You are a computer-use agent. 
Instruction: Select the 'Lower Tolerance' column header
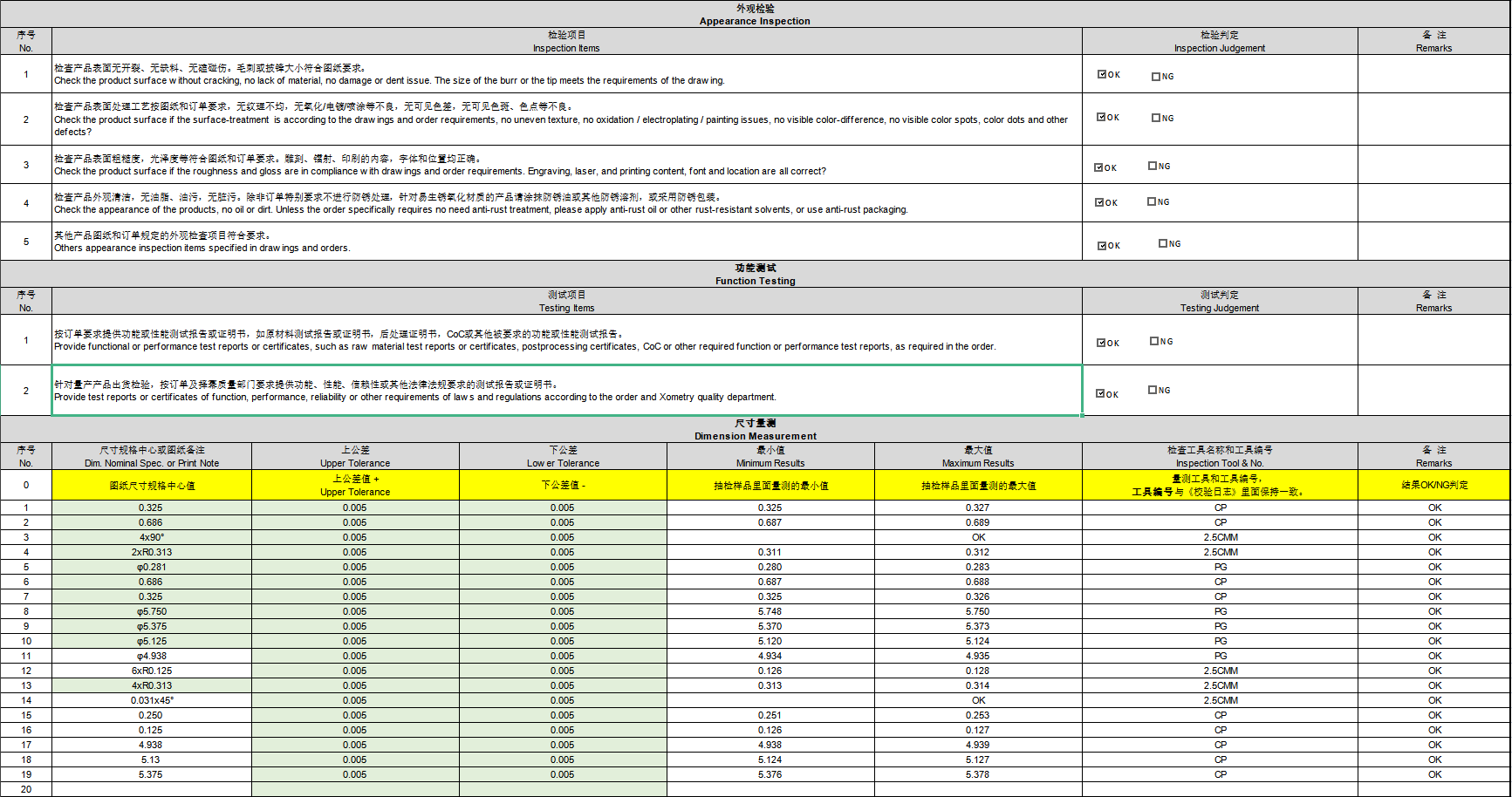[x=563, y=457]
